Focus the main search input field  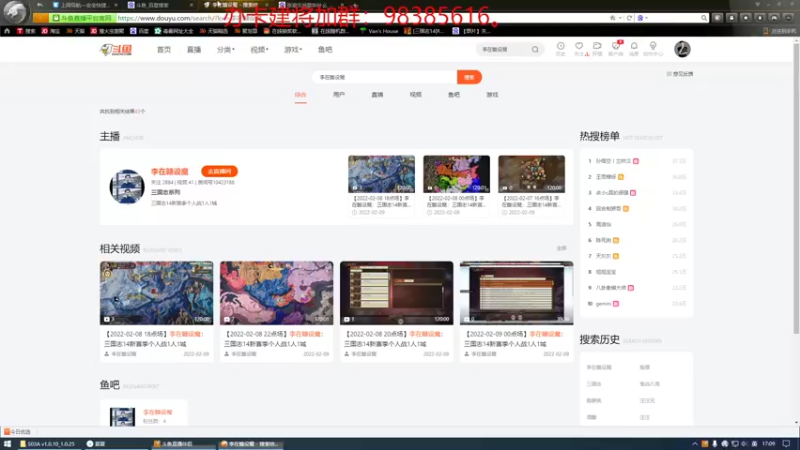click(x=385, y=77)
